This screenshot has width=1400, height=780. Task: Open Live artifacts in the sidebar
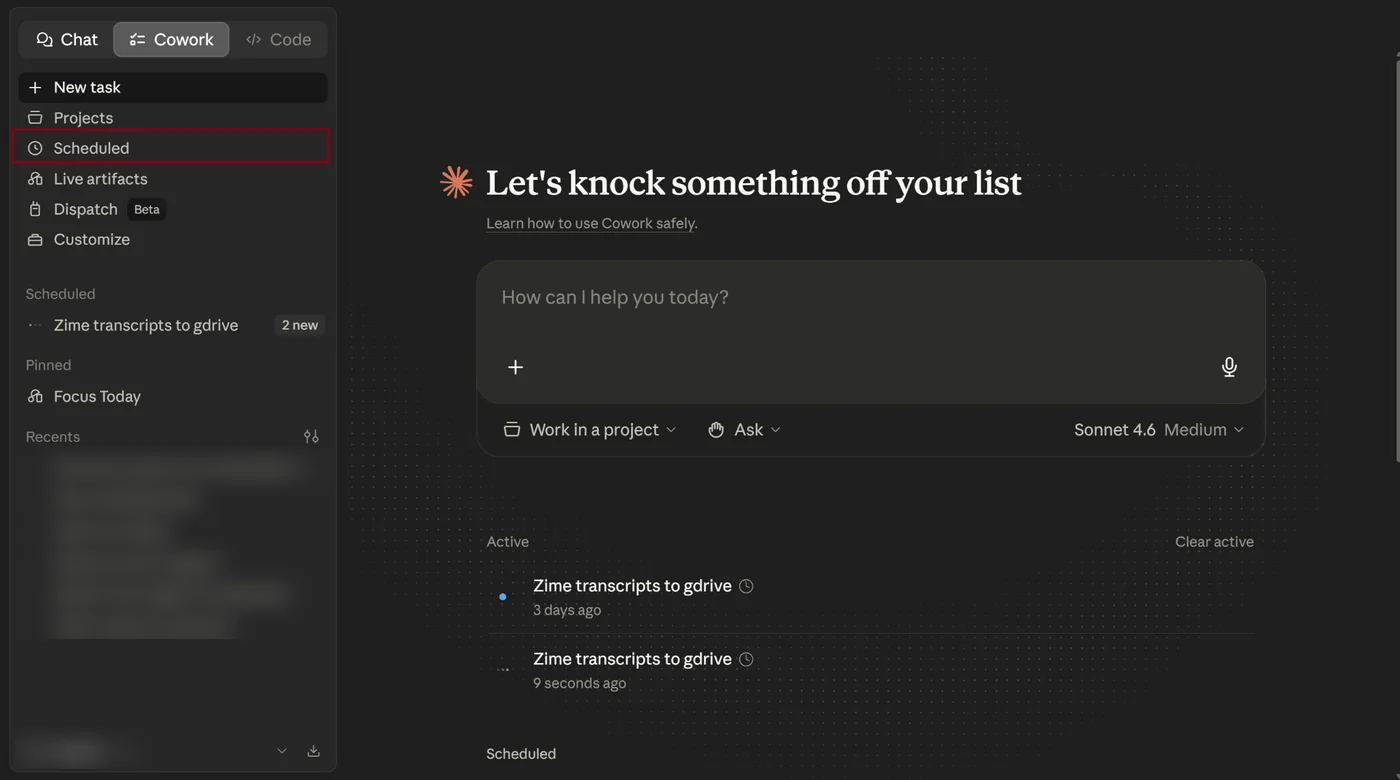click(173, 179)
